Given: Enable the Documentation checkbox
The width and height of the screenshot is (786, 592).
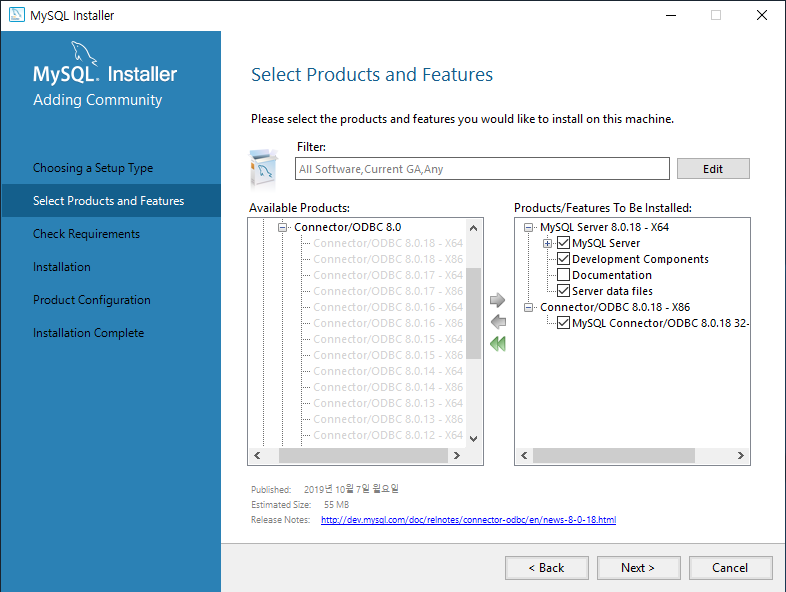Looking at the screenshot, I should tap(563, 275).
